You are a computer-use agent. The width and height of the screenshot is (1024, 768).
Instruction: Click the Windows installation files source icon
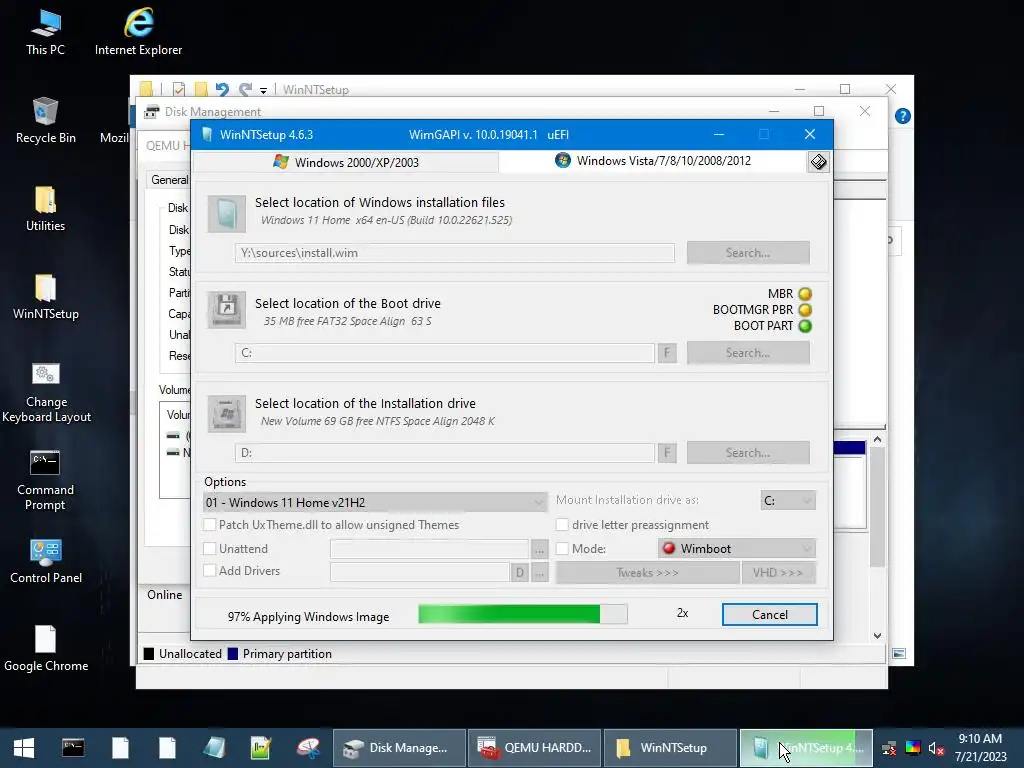(x=227, y=214)
